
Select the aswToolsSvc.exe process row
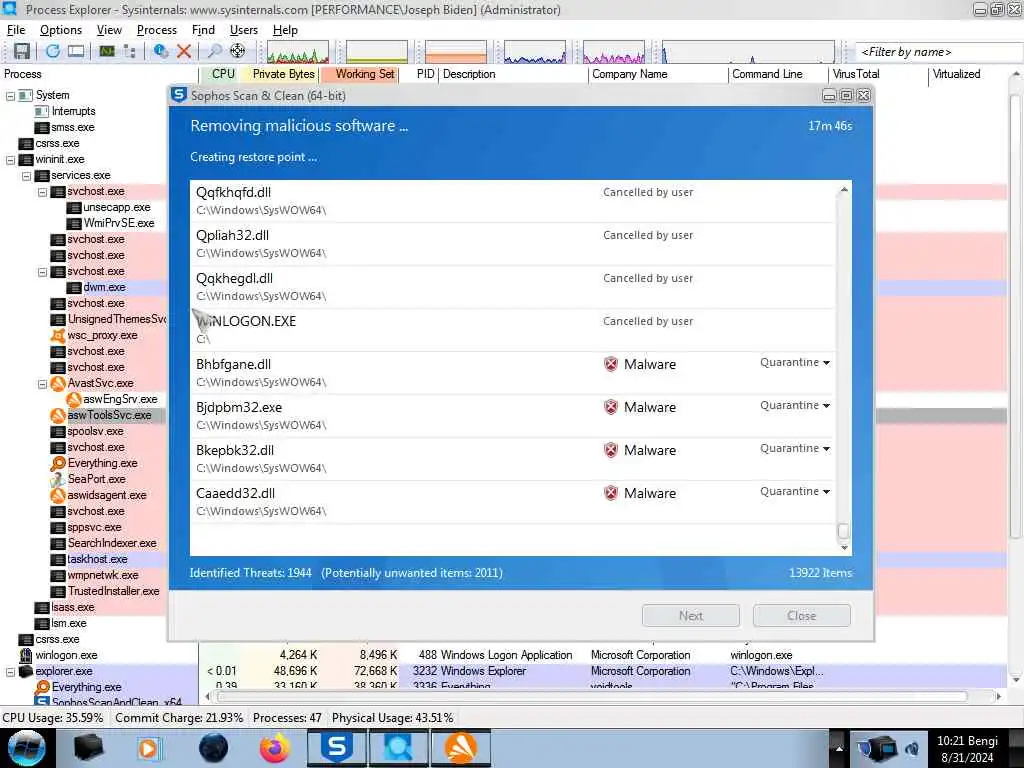pos(109,415)
